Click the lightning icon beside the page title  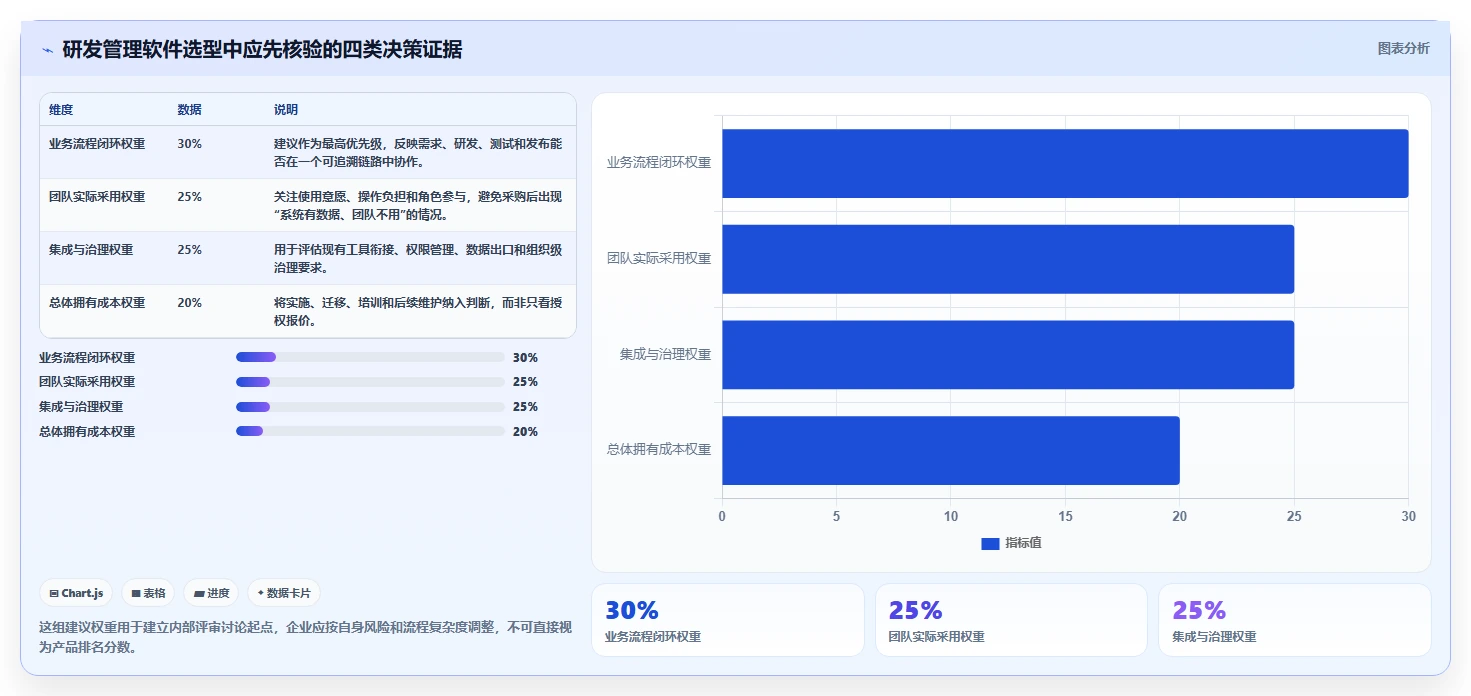(x=47, y=50)
